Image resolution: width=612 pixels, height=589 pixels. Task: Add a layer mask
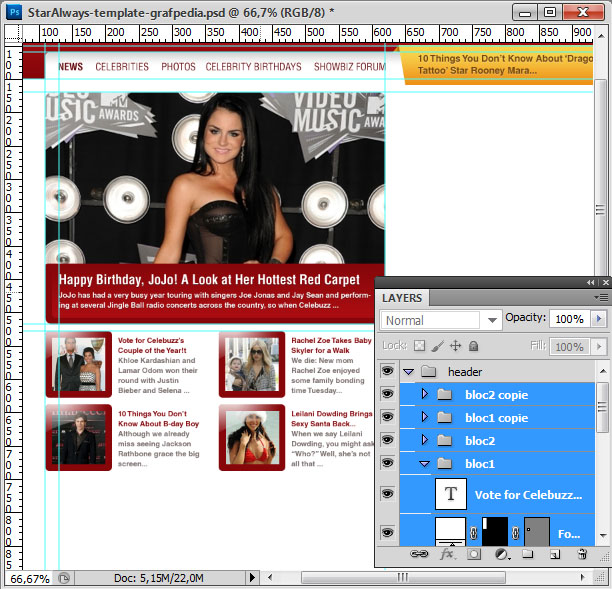(474, 554)
